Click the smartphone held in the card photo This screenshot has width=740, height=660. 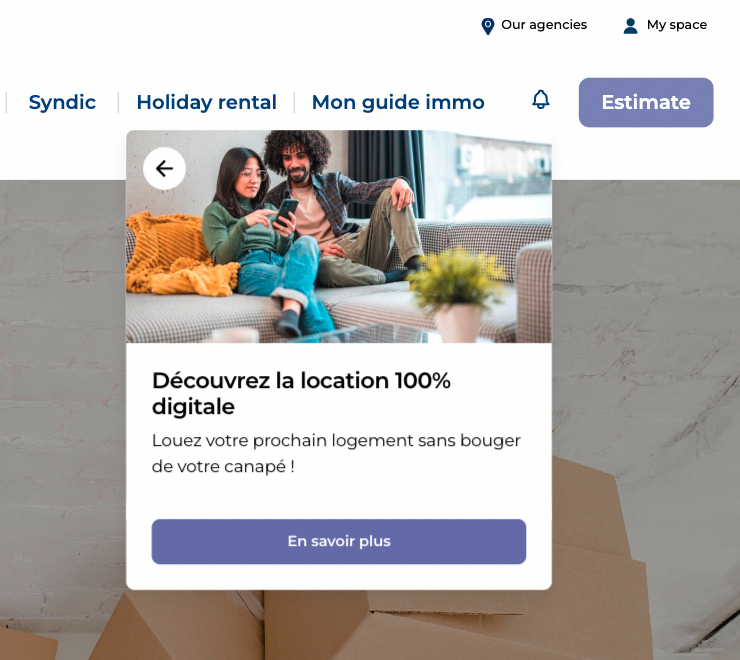click(x=286, y=212)
